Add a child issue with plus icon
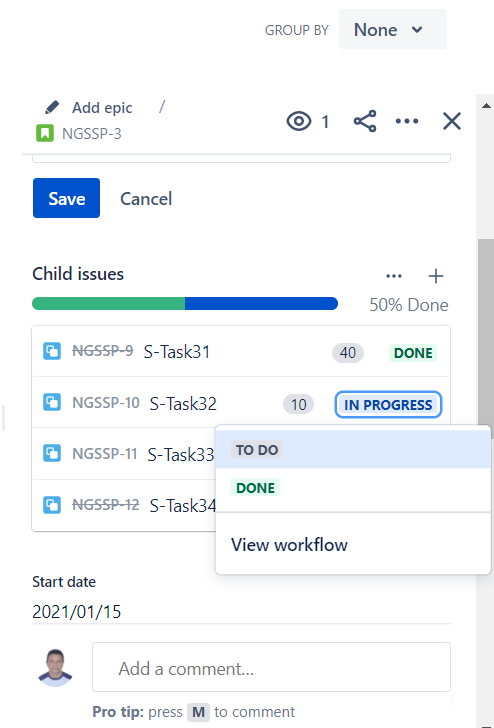This screenshot has width=494, height=728. 436,276
